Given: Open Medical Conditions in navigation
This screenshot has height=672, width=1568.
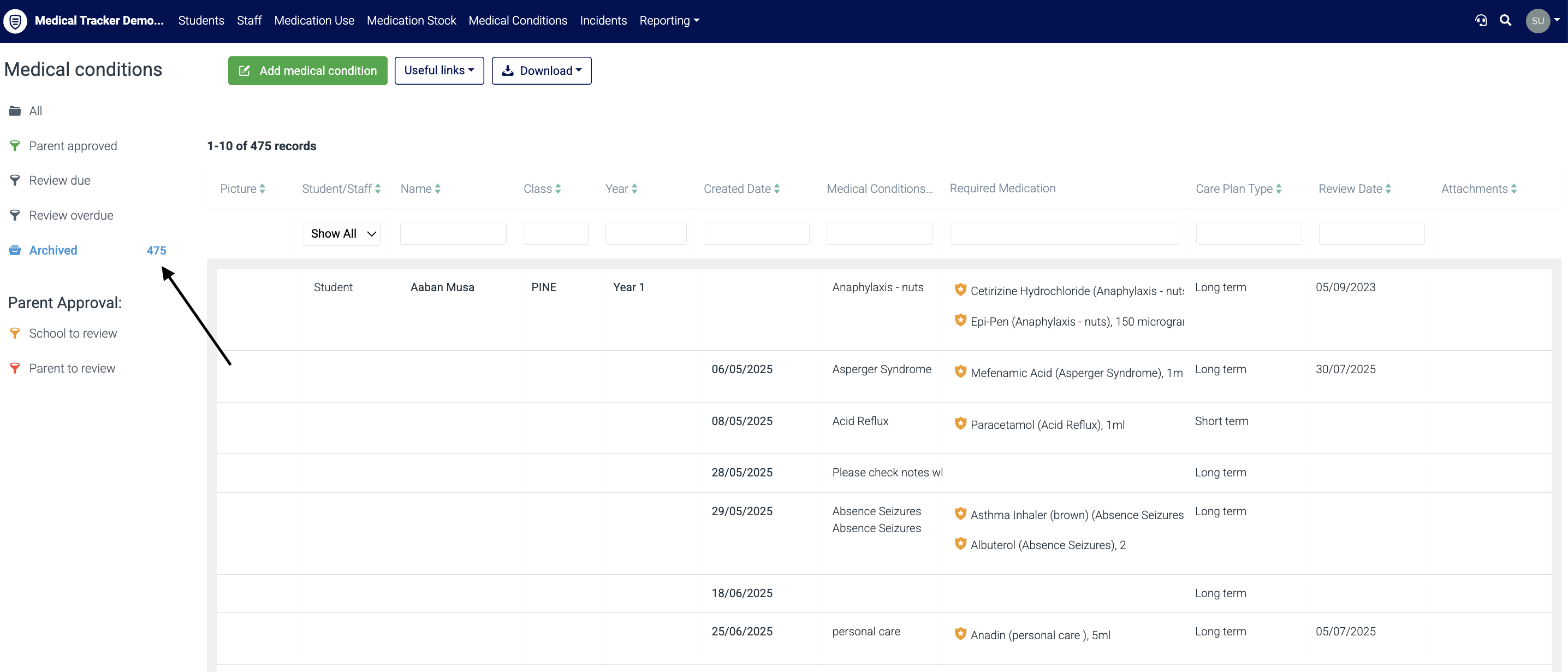Looking at the screenshot, I should (518, 21).
